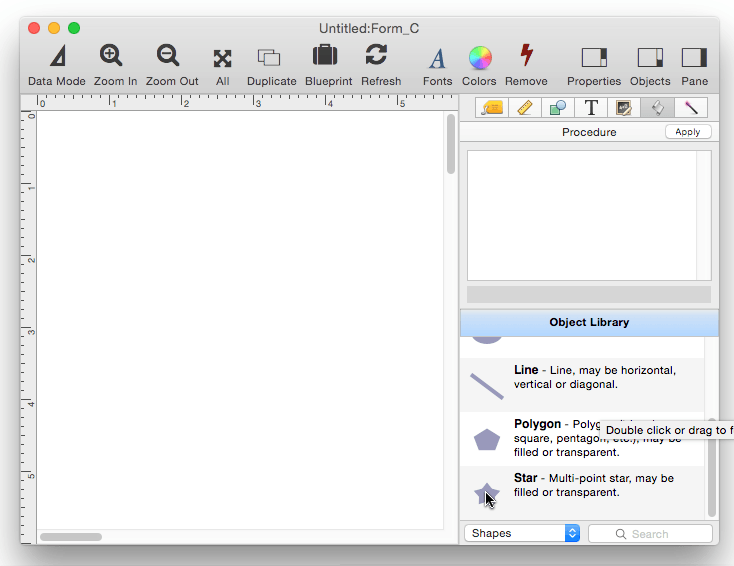This screenshot has height=566, width=734.
Task: Select the shapes appearance tab
Action: (558, 108)
